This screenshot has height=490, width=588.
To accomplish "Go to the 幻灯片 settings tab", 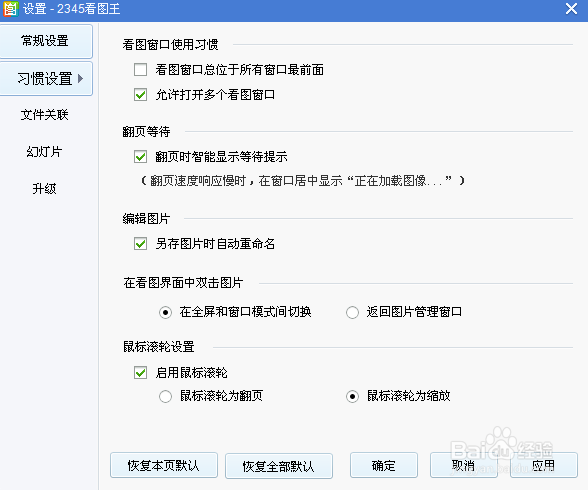I will 44,151.
